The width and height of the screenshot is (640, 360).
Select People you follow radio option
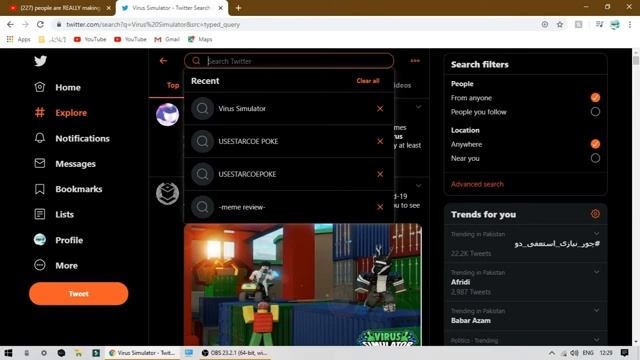tap(595, 112)
